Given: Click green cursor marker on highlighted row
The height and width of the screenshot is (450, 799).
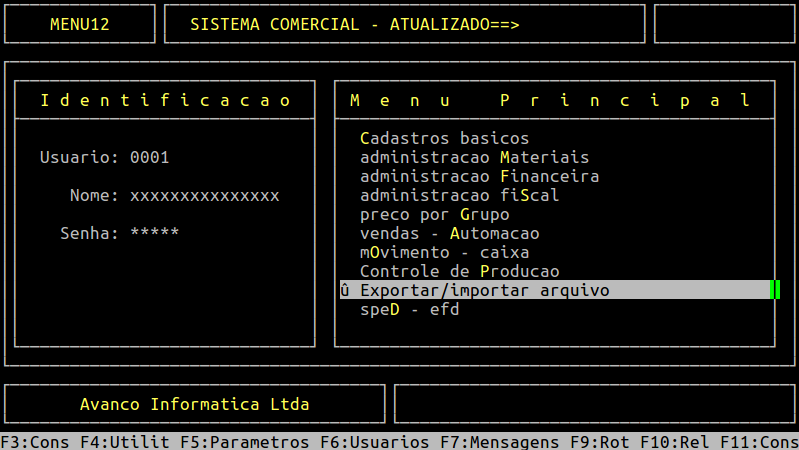Looking at the screenshot, I should pyautogui.click(x=774, y=290).
